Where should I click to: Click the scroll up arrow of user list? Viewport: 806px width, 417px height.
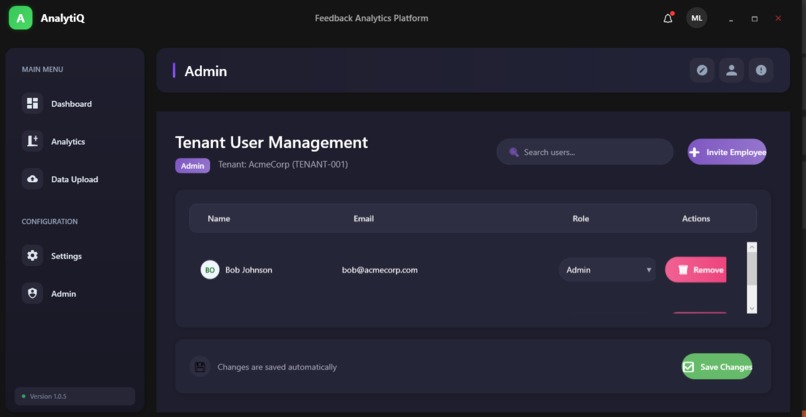point(752,247)
